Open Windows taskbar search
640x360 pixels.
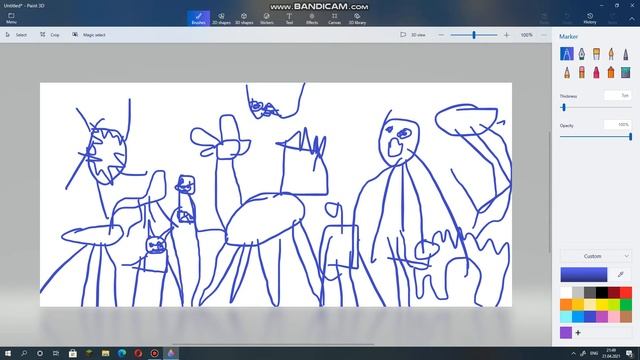(24, 353)
